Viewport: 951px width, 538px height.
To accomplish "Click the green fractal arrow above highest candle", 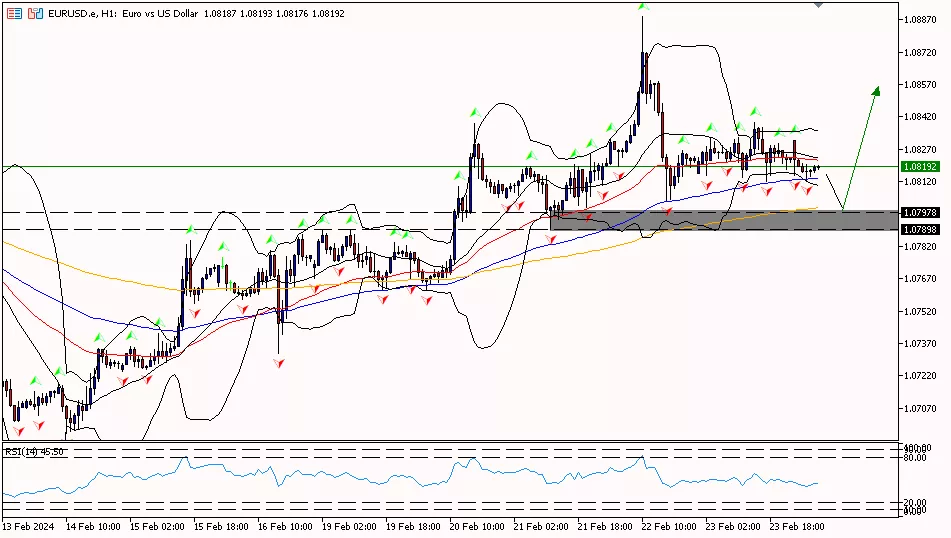I will (642, 8).
